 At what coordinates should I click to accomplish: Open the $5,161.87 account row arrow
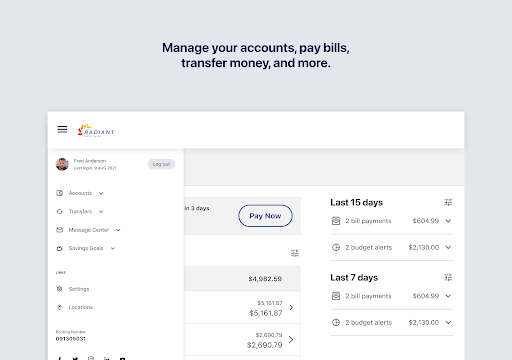(291, 307)
